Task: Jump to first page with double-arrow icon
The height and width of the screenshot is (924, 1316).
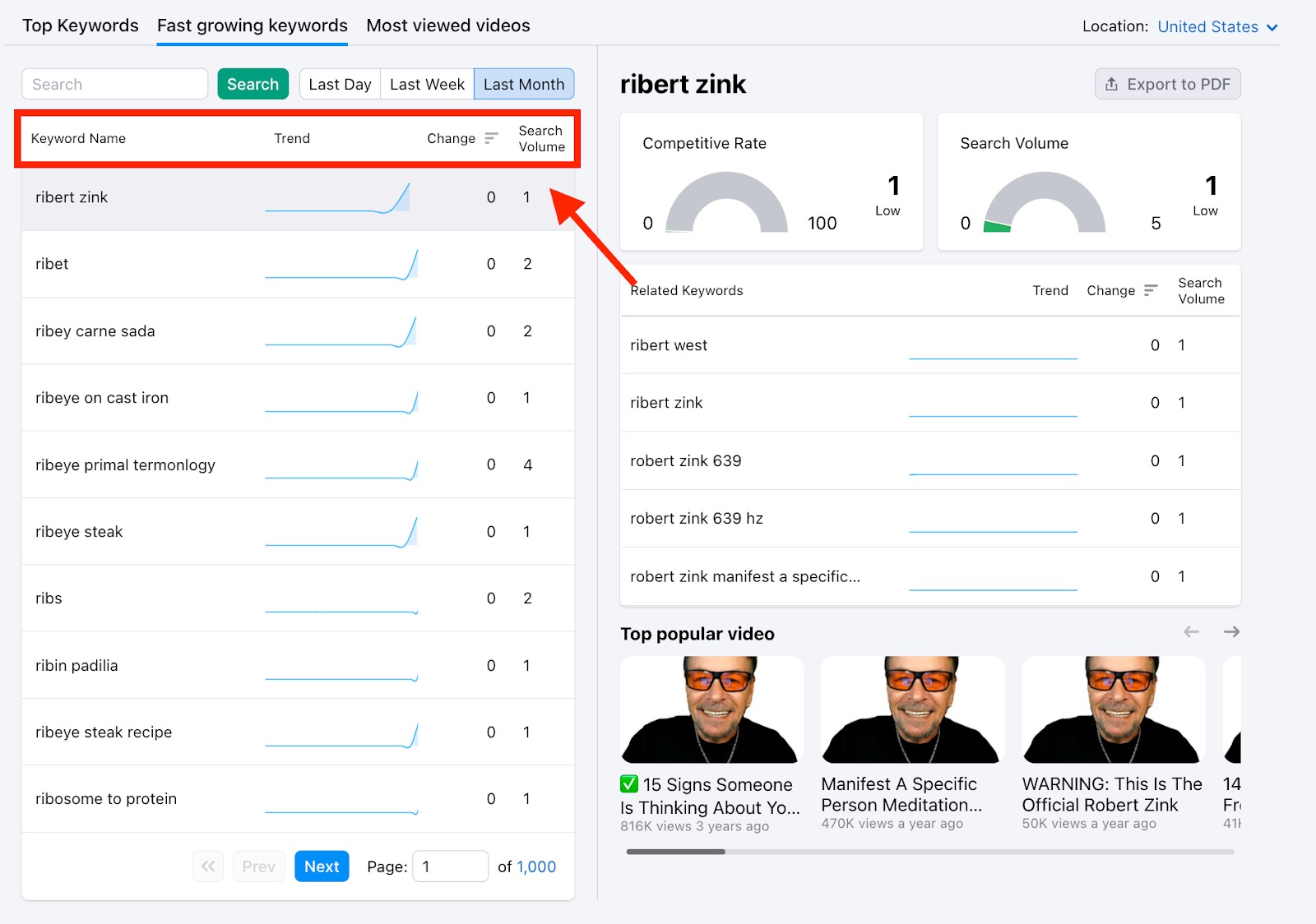Action: pos(208,866)
